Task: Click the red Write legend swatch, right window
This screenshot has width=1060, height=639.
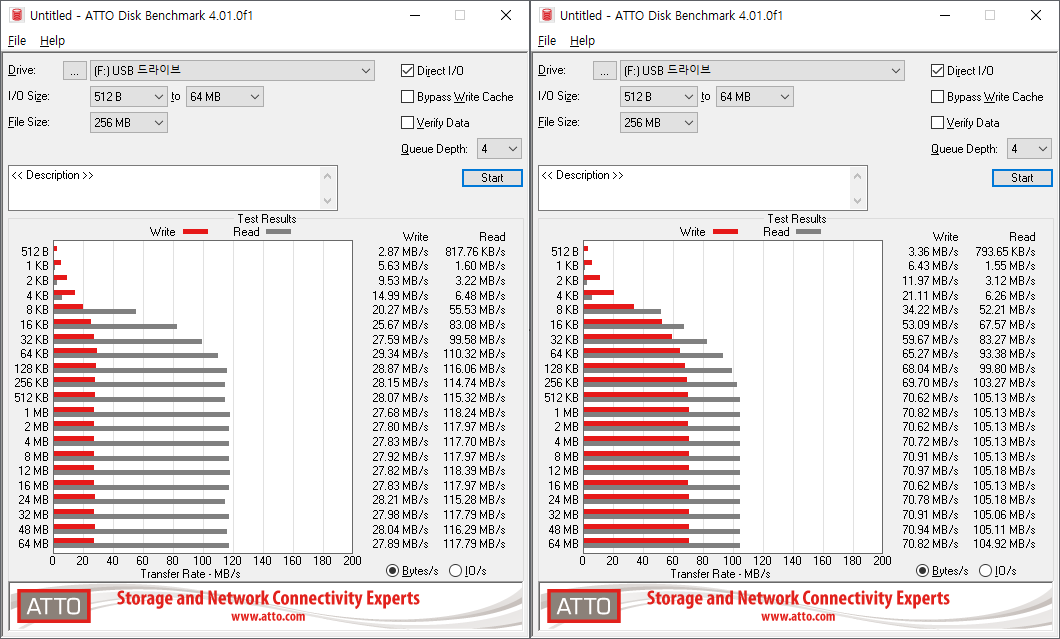Action: click(725, 232)
